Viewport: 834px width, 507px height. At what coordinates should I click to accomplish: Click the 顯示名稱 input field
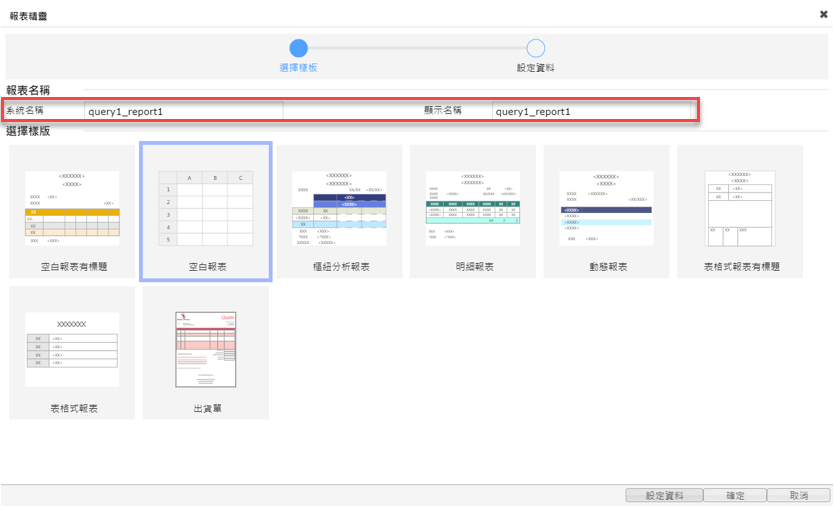tap(591, 111)
